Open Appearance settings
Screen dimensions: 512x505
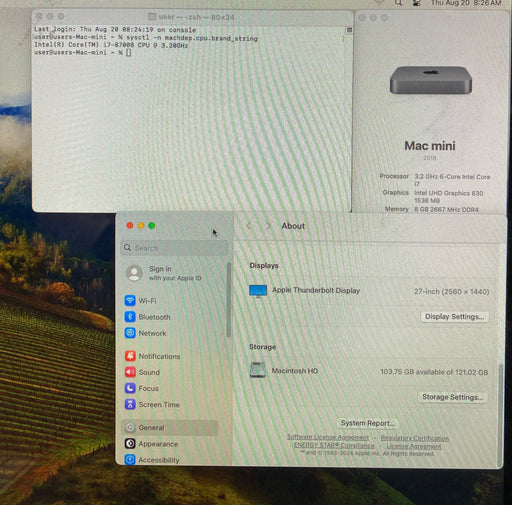151,444
